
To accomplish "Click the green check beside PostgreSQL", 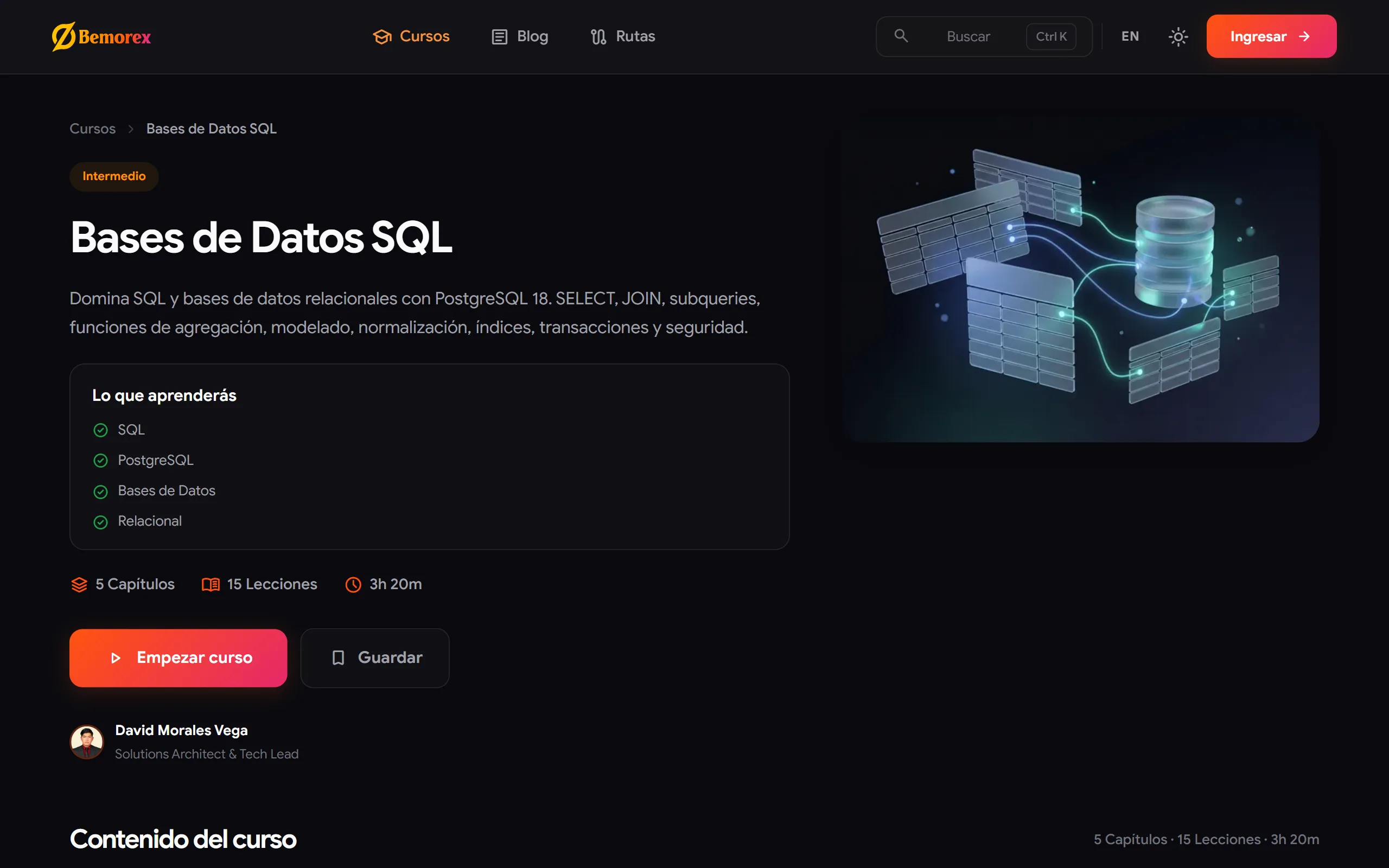I will [x=100, y=461].
